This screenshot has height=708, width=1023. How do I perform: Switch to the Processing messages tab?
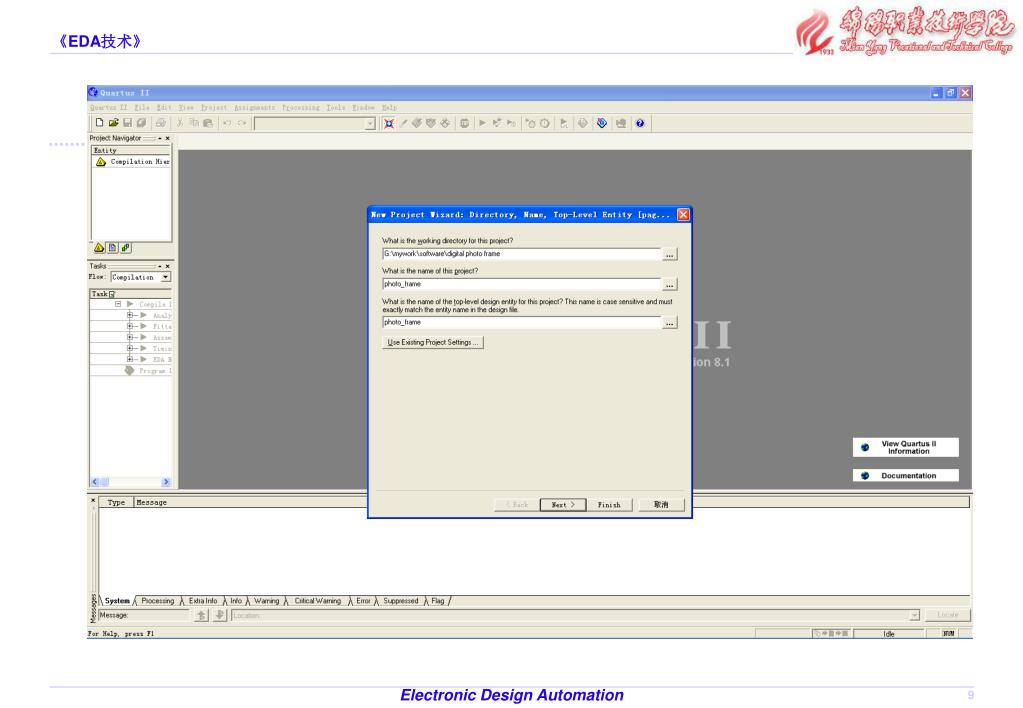157,601
